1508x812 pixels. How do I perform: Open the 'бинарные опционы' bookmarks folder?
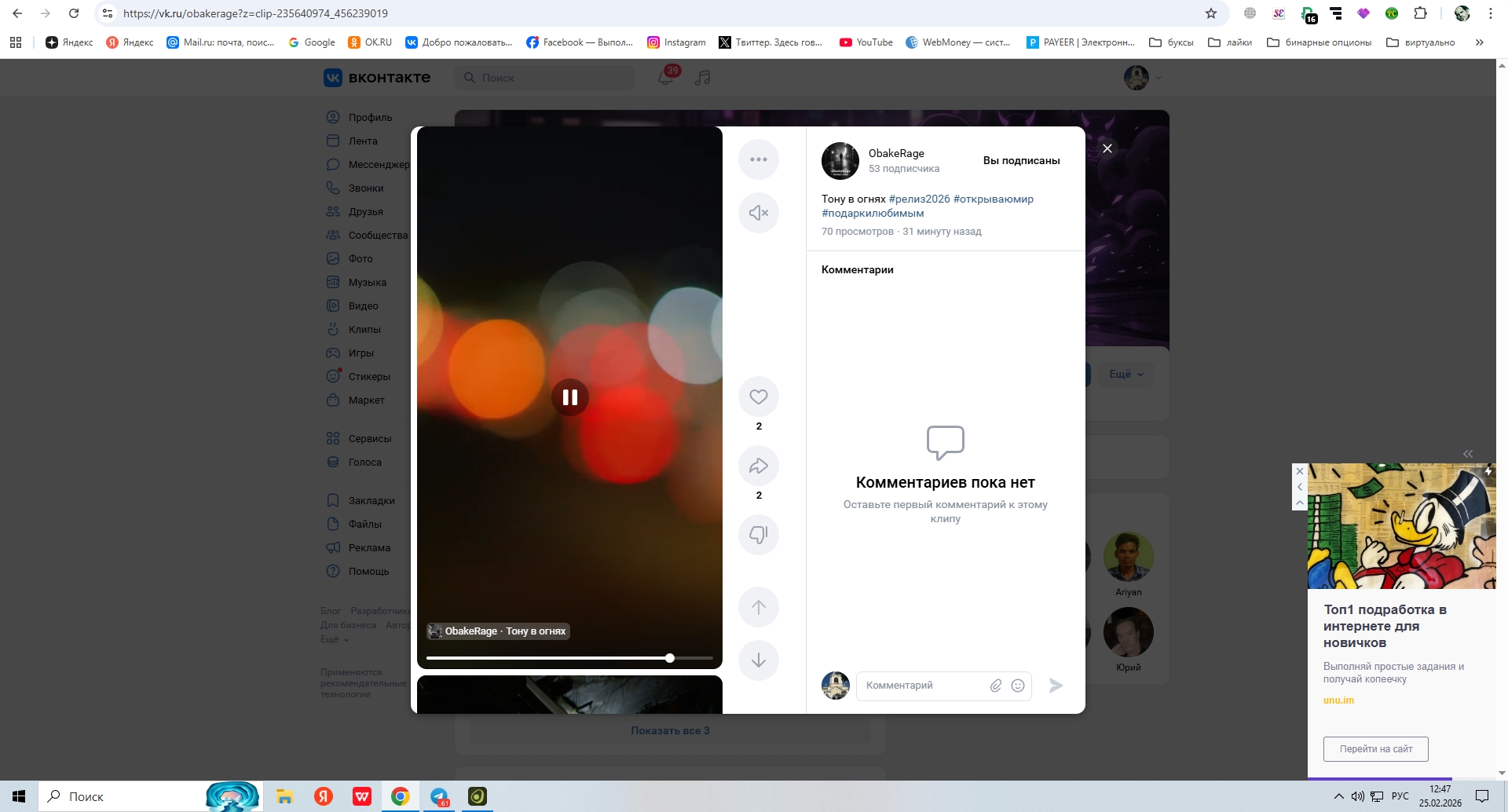(1319, 42)
